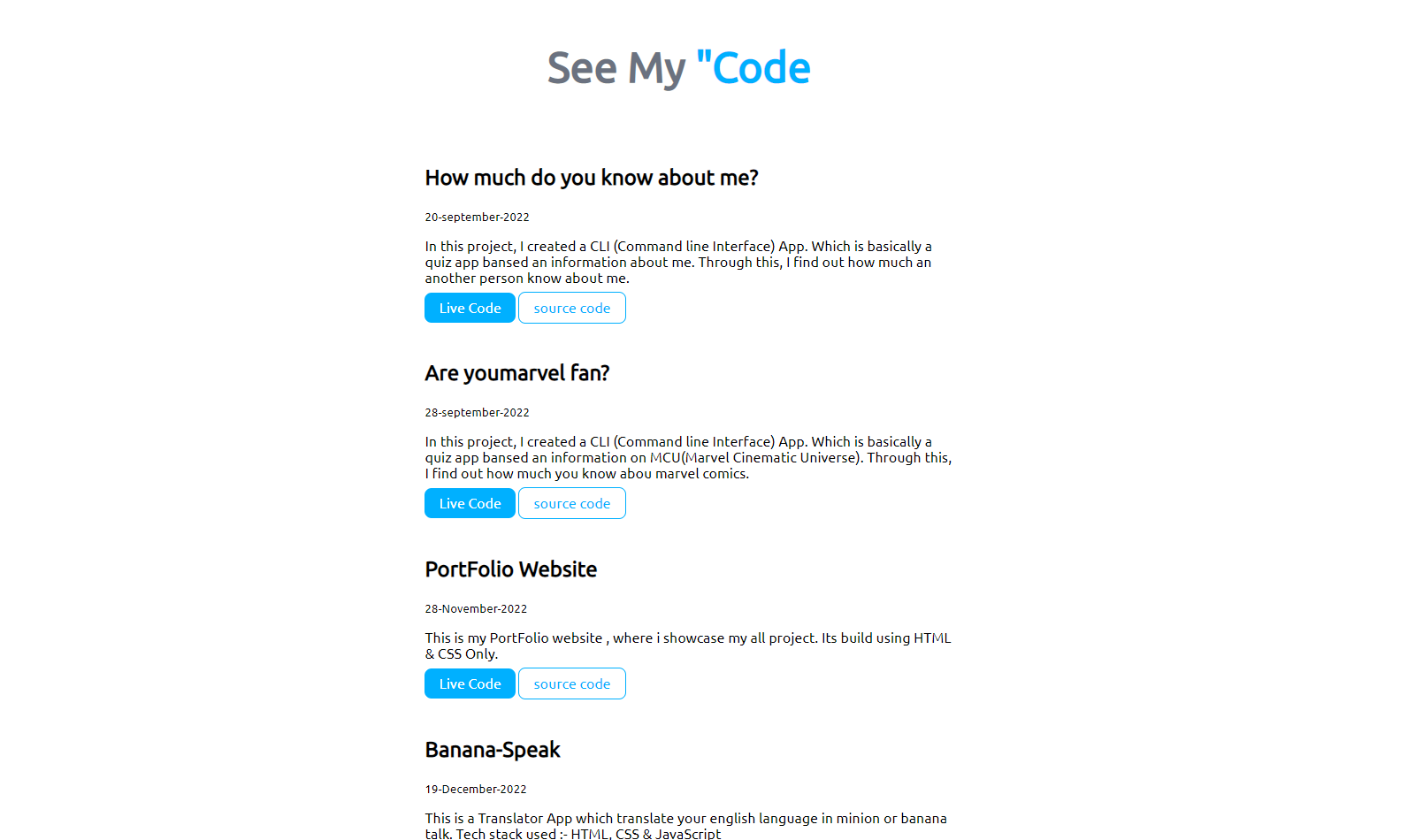
Task: Click Live Code for Banana-Speak
Action: 470,838
